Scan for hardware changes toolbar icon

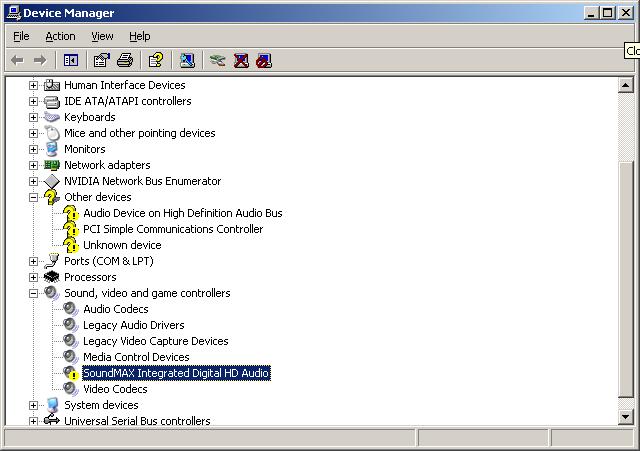(x=187, y=61)
